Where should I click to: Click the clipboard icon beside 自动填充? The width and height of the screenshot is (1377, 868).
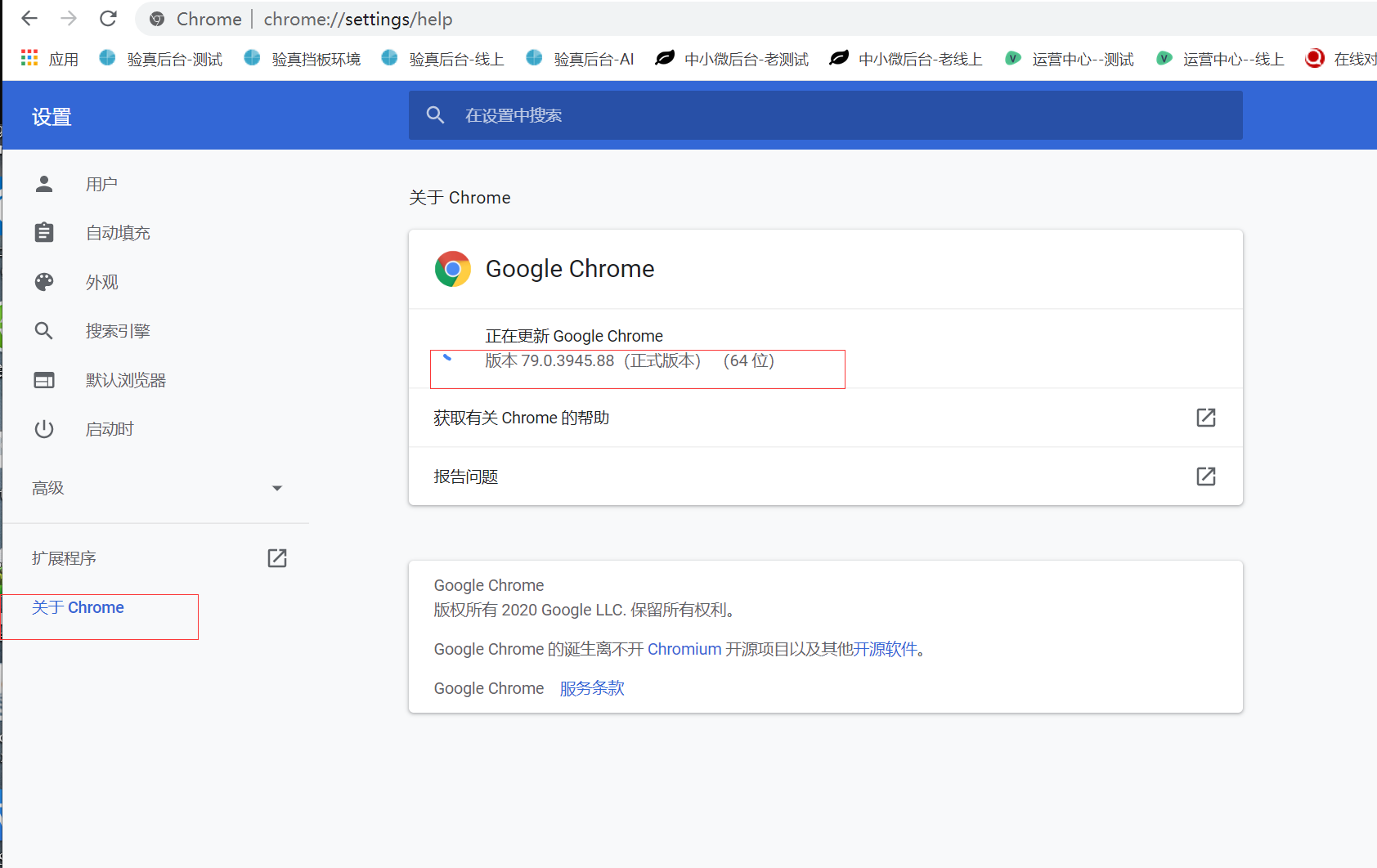click(44, 233)
